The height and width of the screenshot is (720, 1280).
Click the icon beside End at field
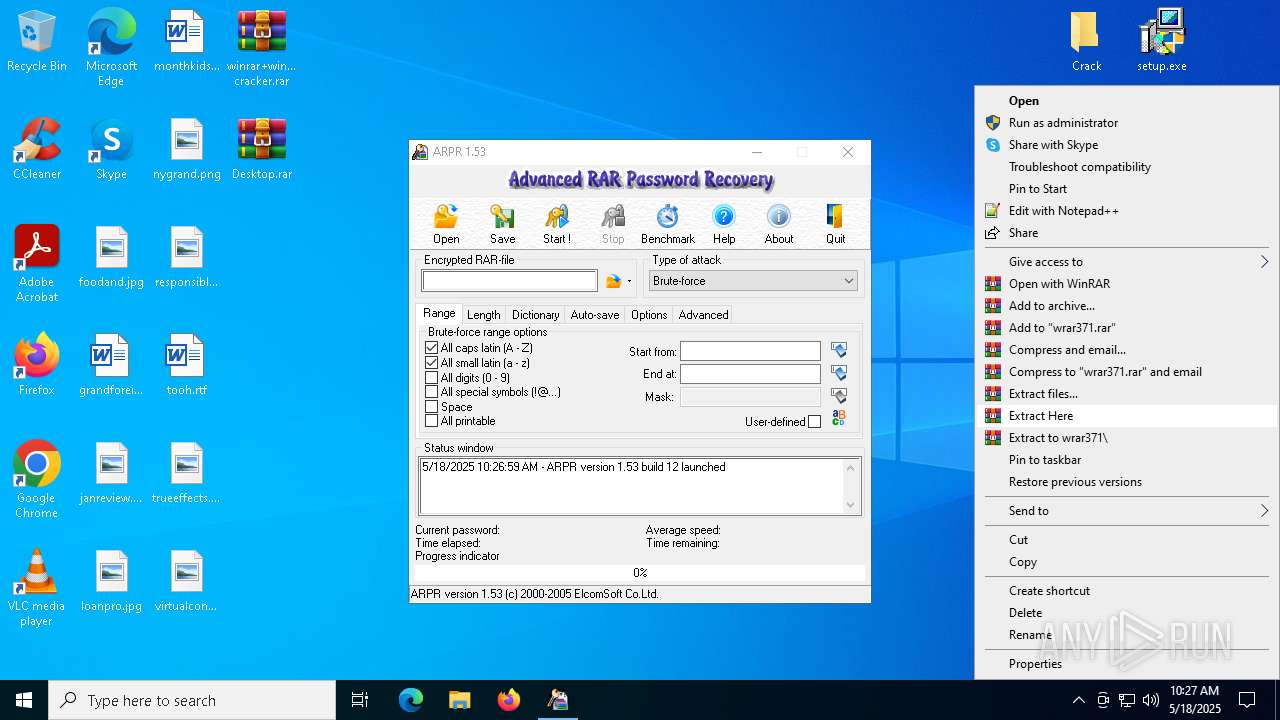[x=839, y=373]
